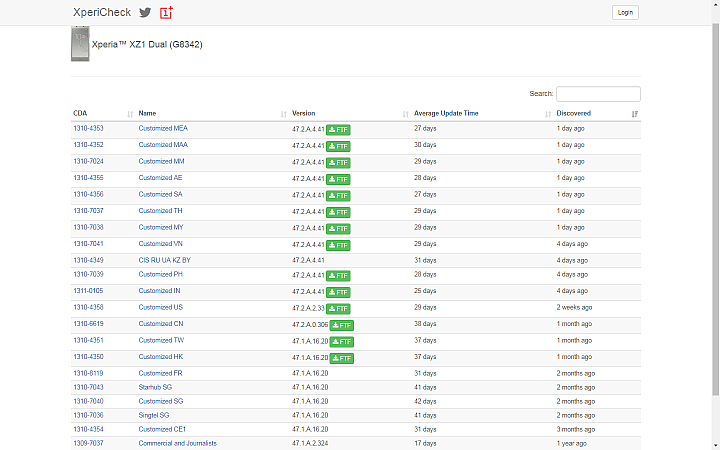Open the Customized MEA name link
Viewport: 720px width, 450px height.
[163, 129]
